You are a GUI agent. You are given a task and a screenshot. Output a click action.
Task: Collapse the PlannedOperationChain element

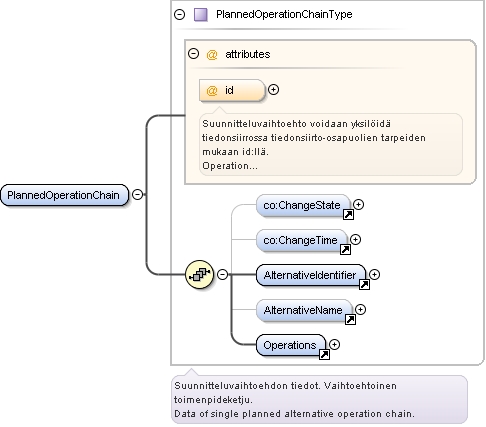coord(137,194)
